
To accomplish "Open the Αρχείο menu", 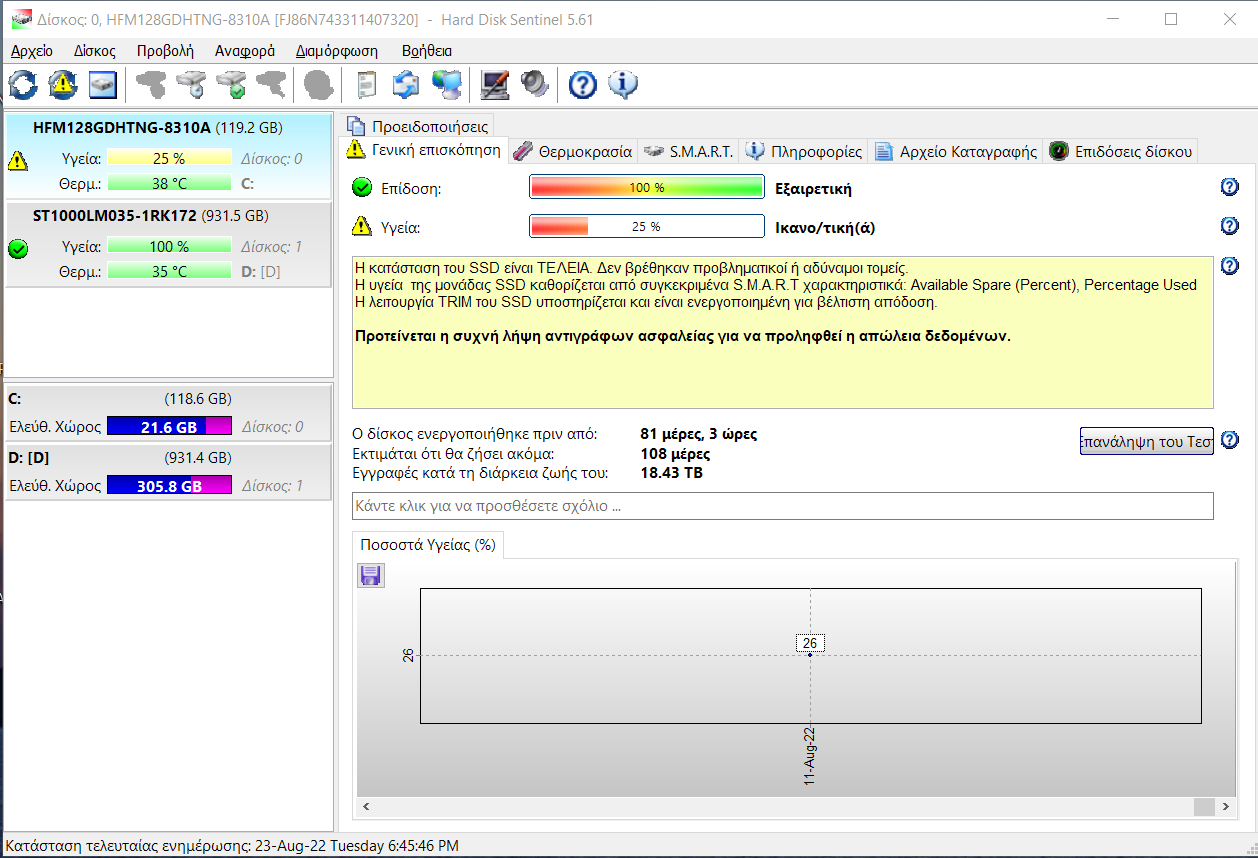I will tap(32, 51).
